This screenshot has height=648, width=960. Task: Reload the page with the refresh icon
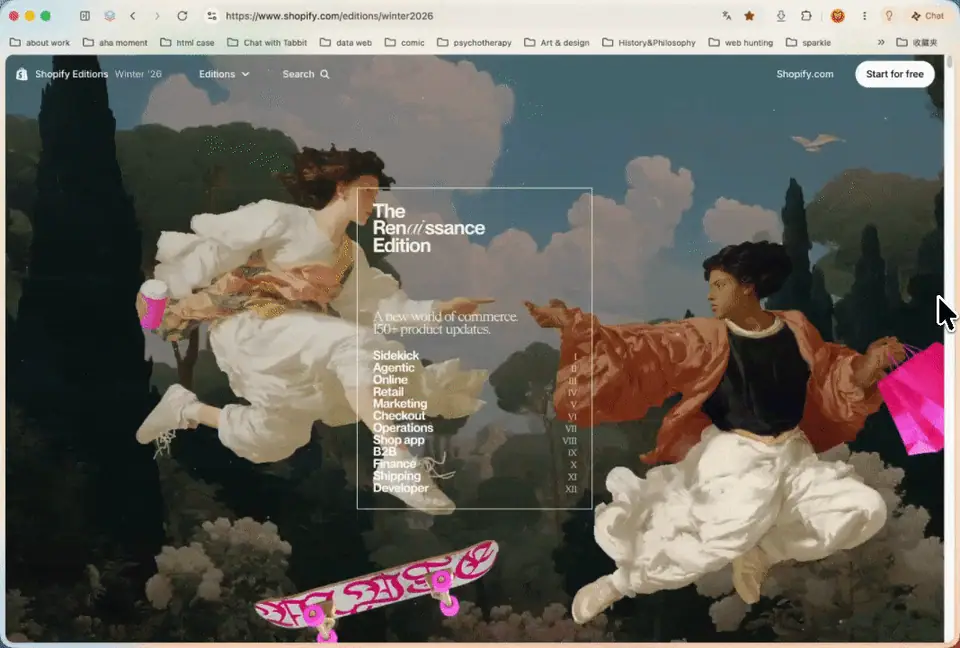point(182,16)
